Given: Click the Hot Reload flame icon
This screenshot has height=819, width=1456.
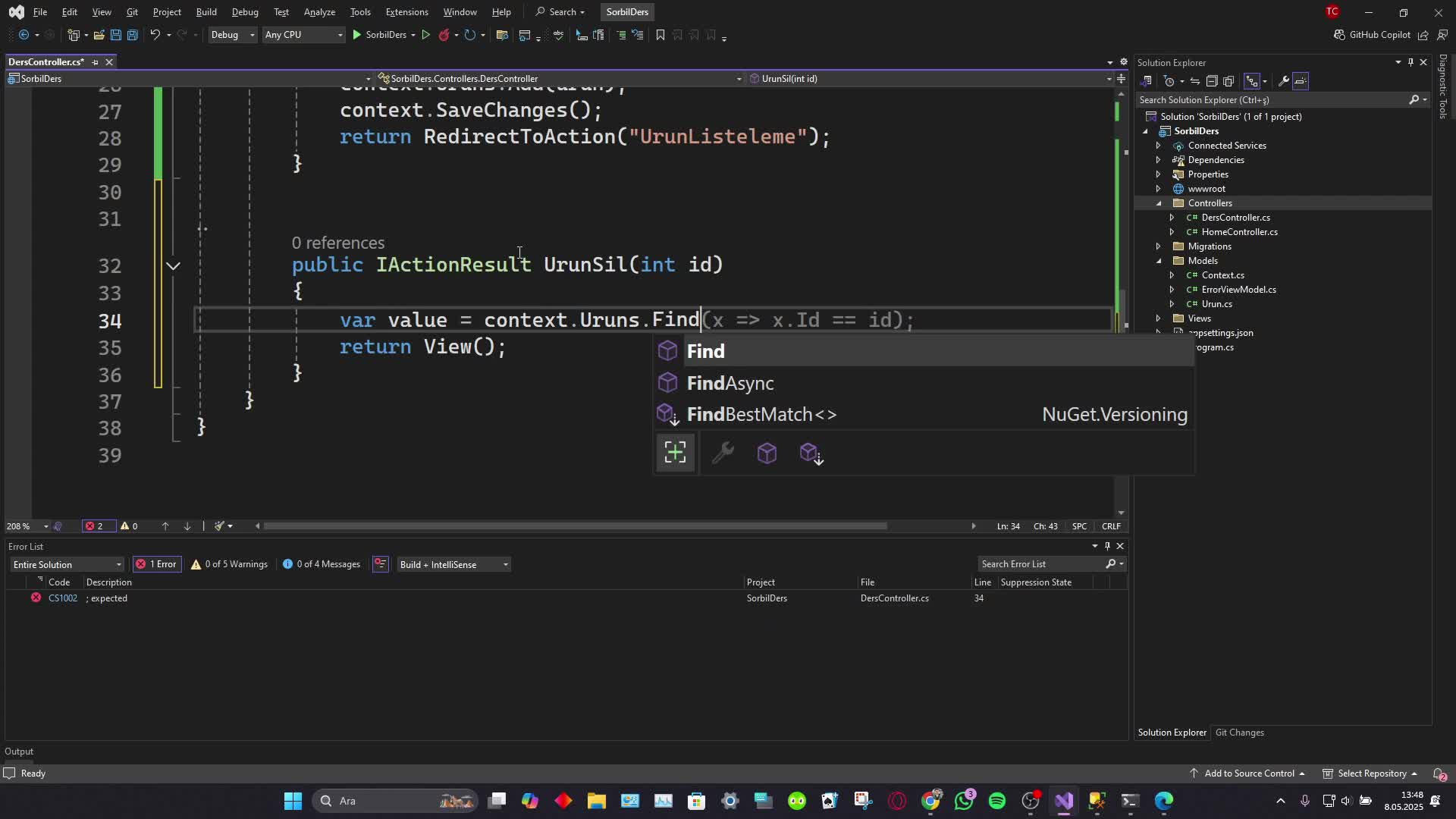Looking at the screenshot, I should point(444,35).
